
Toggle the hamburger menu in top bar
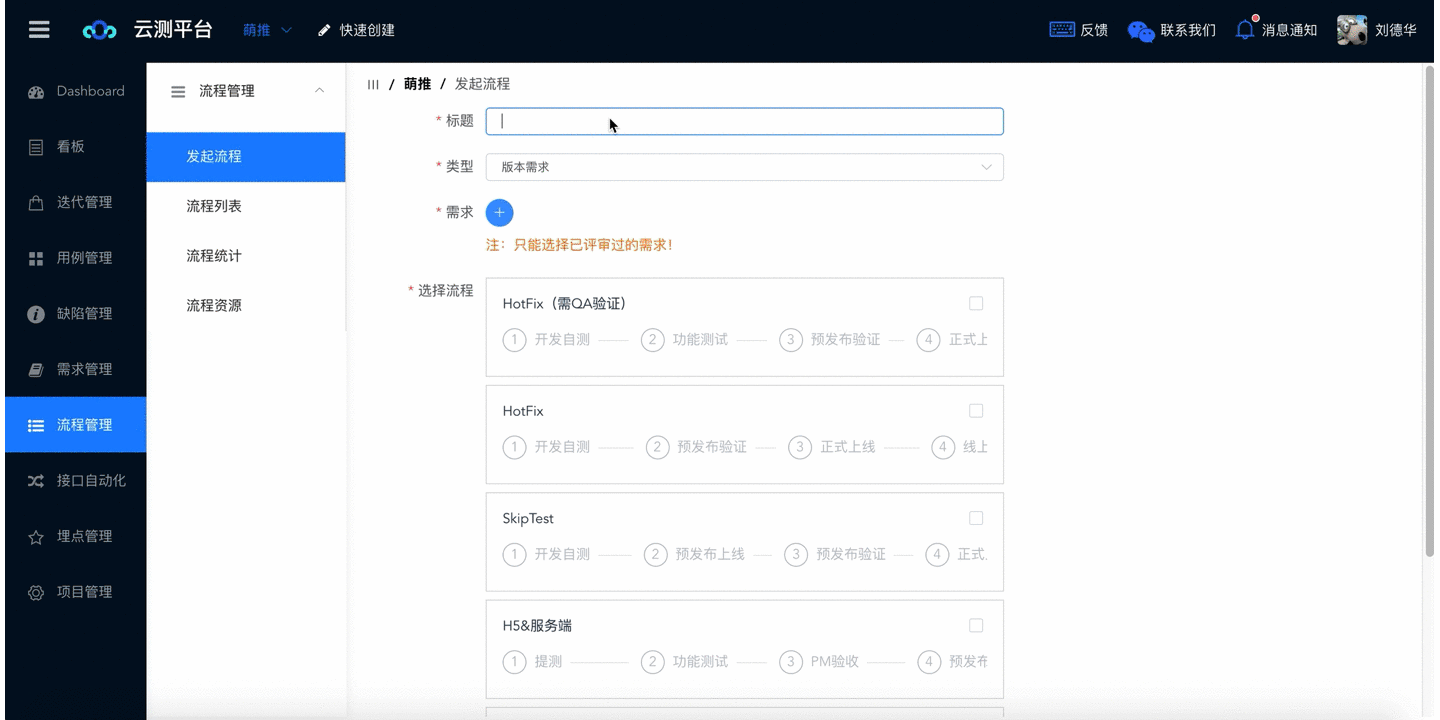(x=39, y=30)
